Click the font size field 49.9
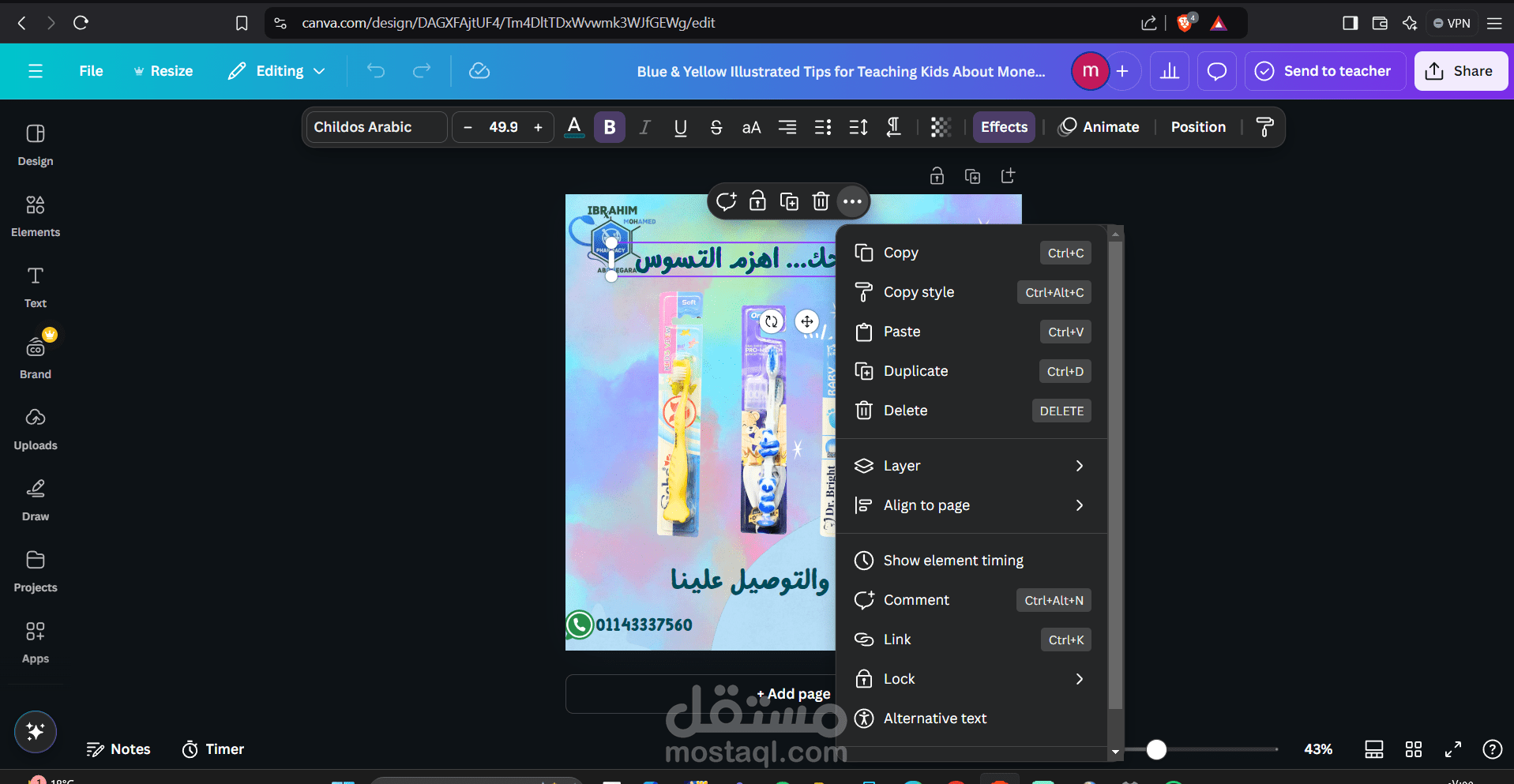 click(503, 127)
